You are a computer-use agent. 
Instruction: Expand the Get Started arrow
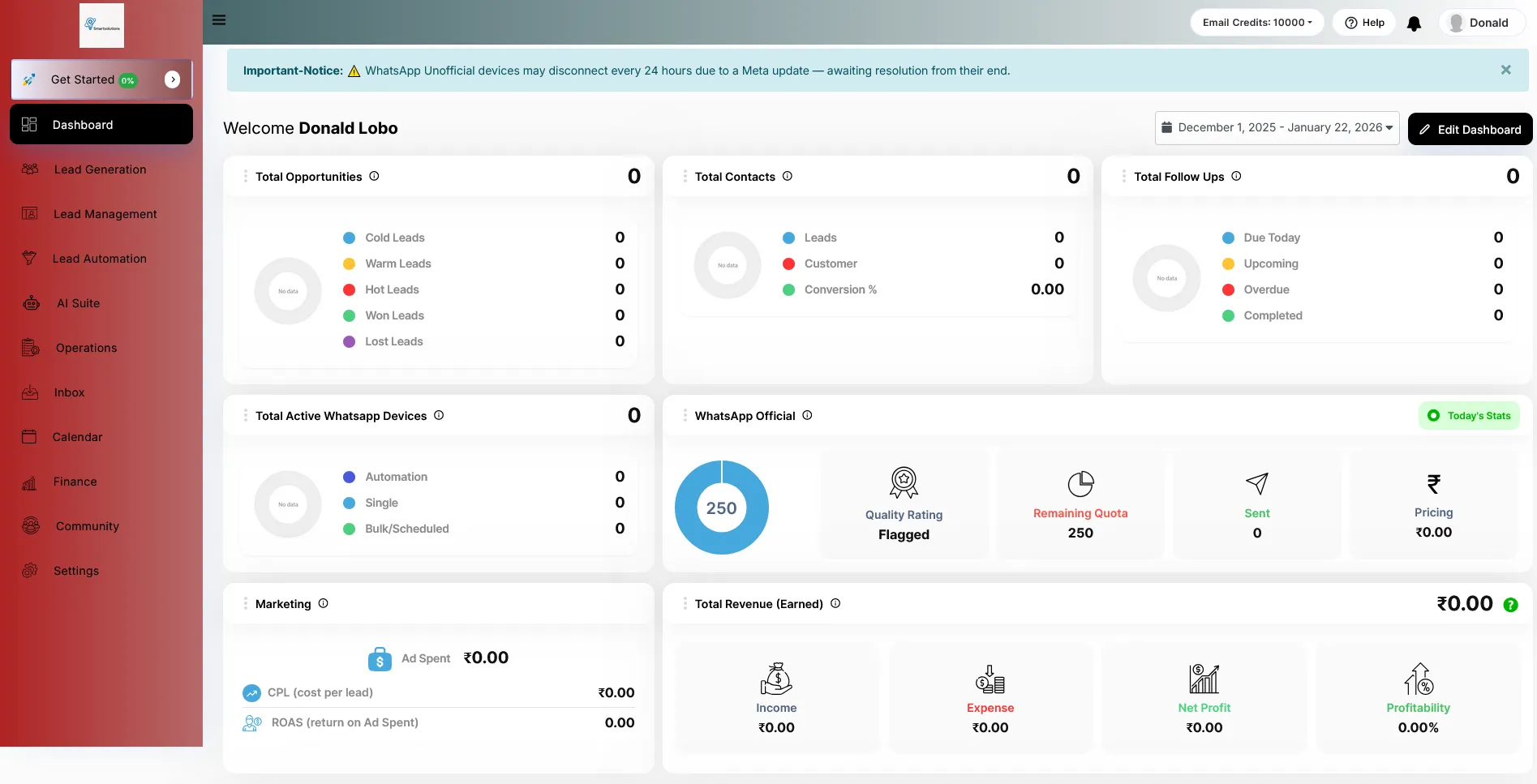click(172, 79)
